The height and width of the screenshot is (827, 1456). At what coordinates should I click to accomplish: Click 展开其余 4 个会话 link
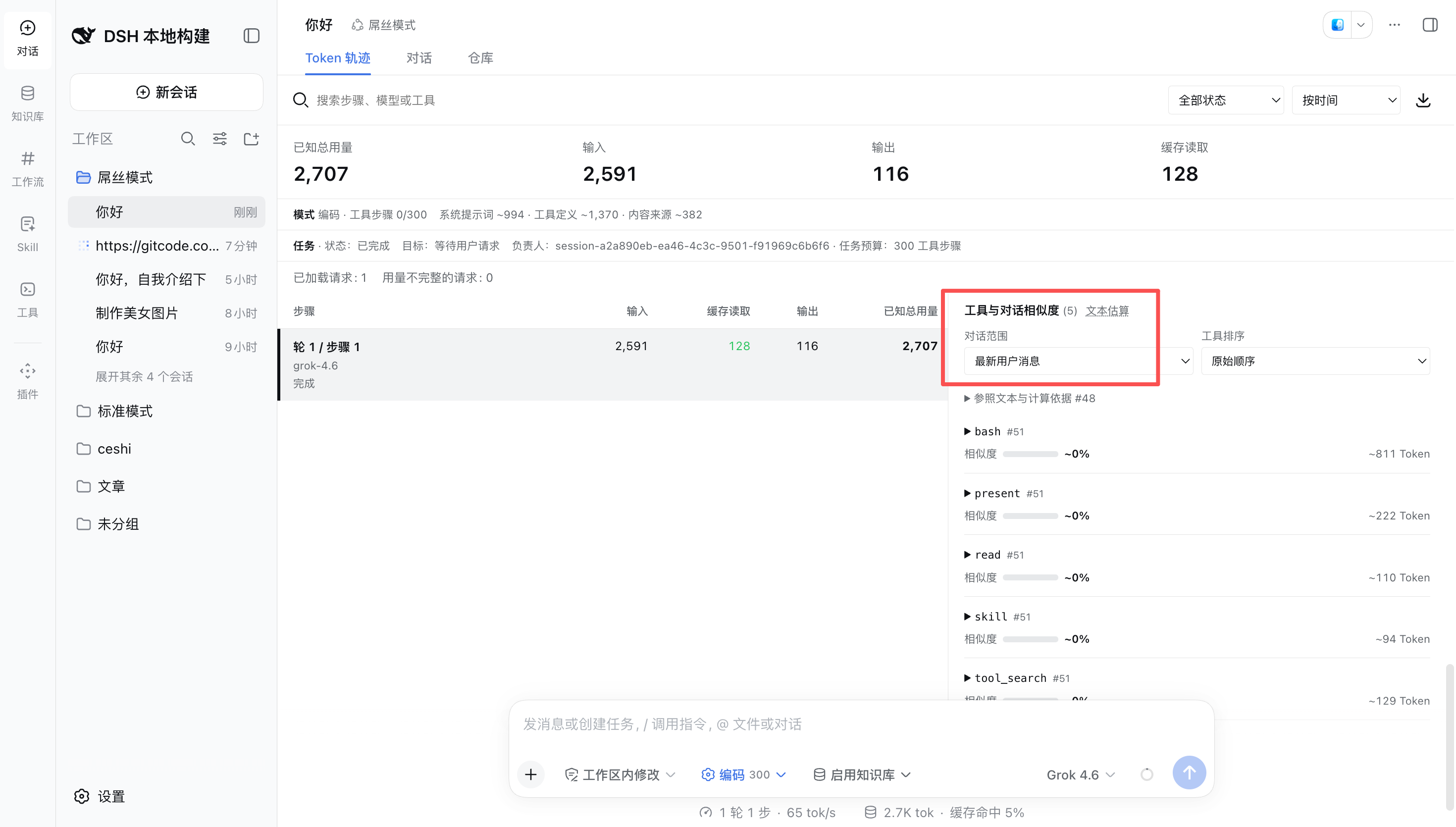[x=144, y=376]
